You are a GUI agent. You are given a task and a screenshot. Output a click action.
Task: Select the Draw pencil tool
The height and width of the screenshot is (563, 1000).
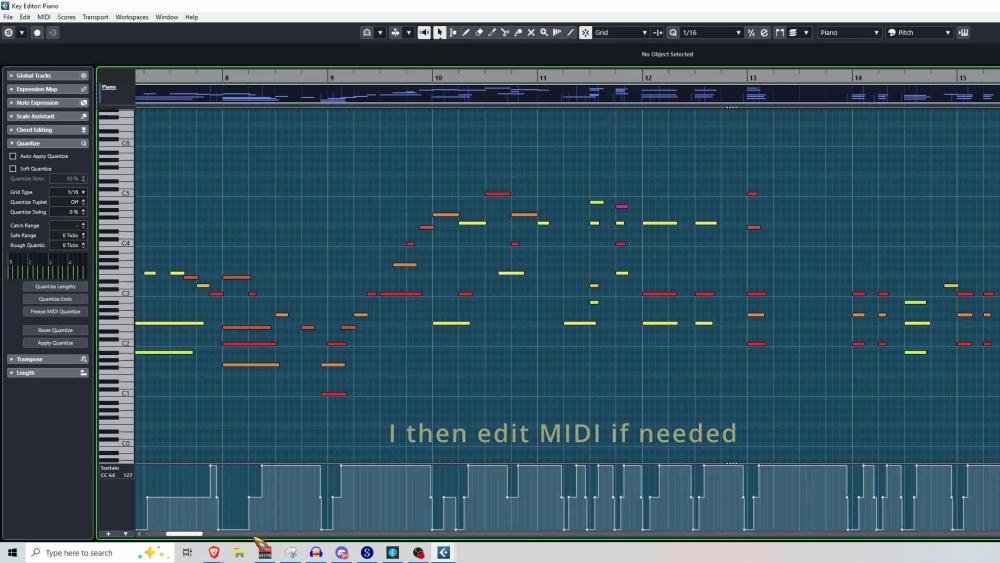click(466, 33)
